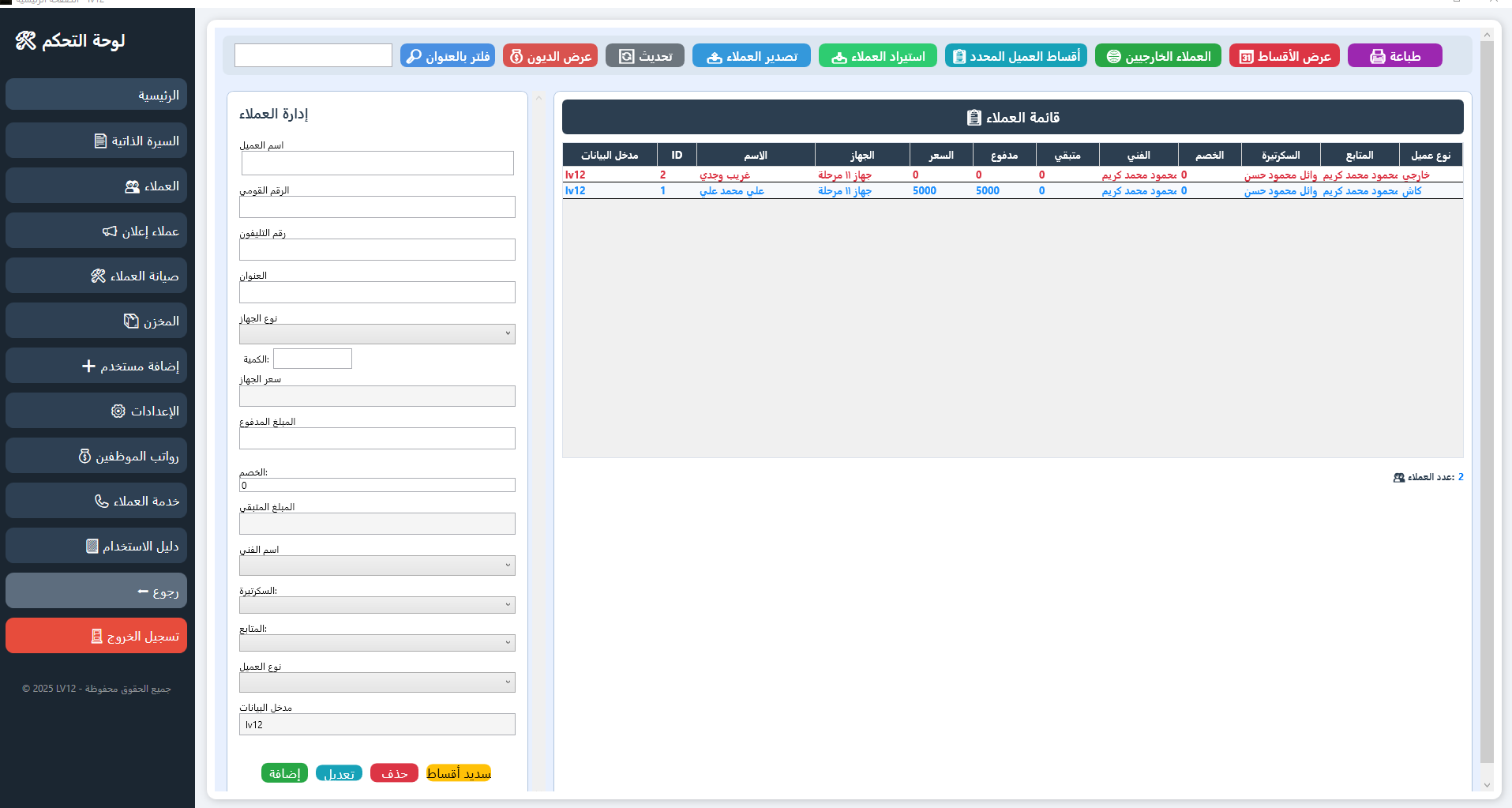
Task: Click the green add (إضافة) button
Action: tap(284, 773)
